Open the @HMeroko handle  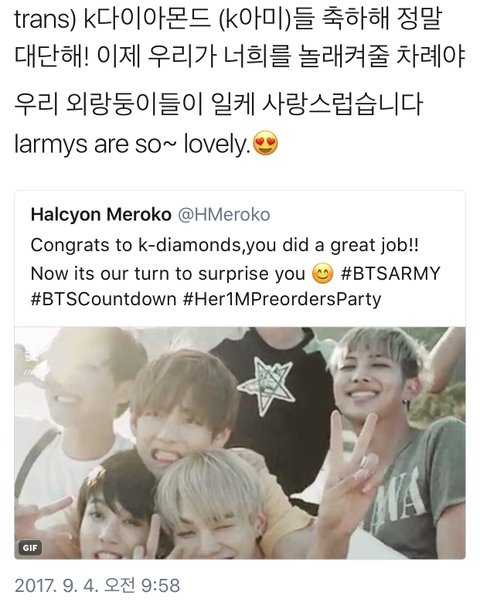pyautogui.click(x=224, y=215)
